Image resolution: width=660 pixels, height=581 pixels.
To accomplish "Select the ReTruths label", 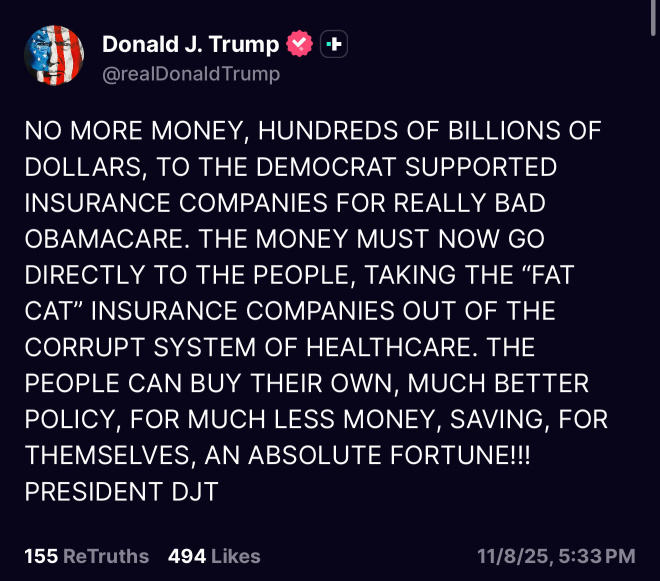I will pyautogui.click(x=106, y=556).
